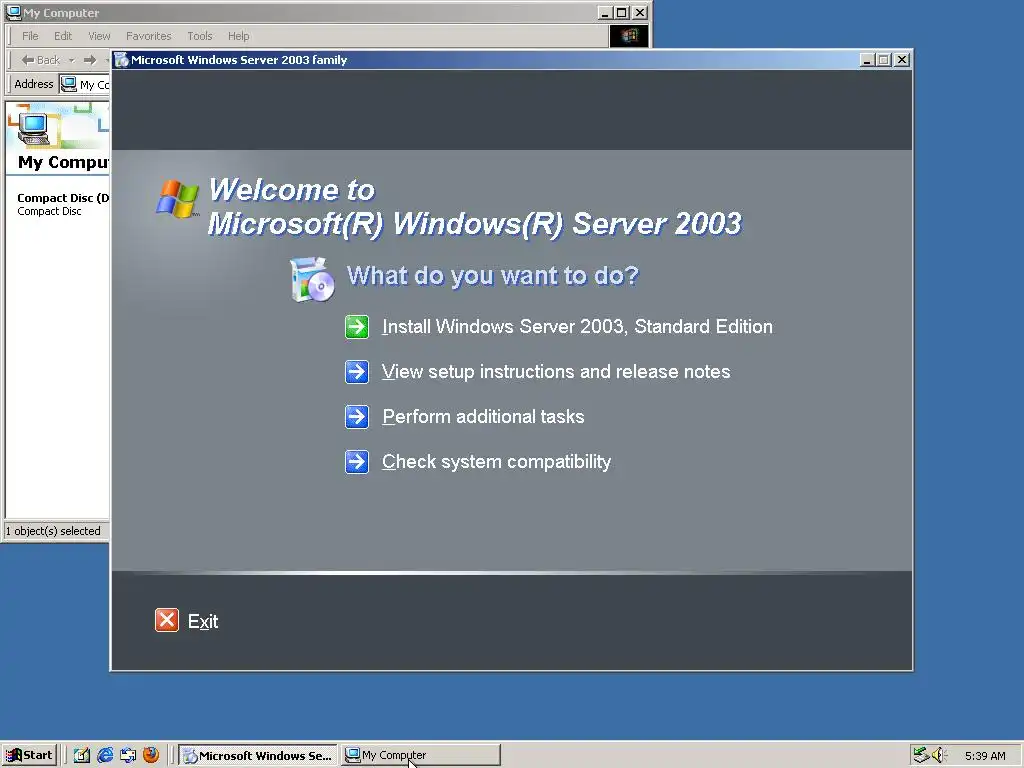Select Perform additional tasks
Screen dimensions: 1024x768
pyautogui.click(x=483, y=417)
